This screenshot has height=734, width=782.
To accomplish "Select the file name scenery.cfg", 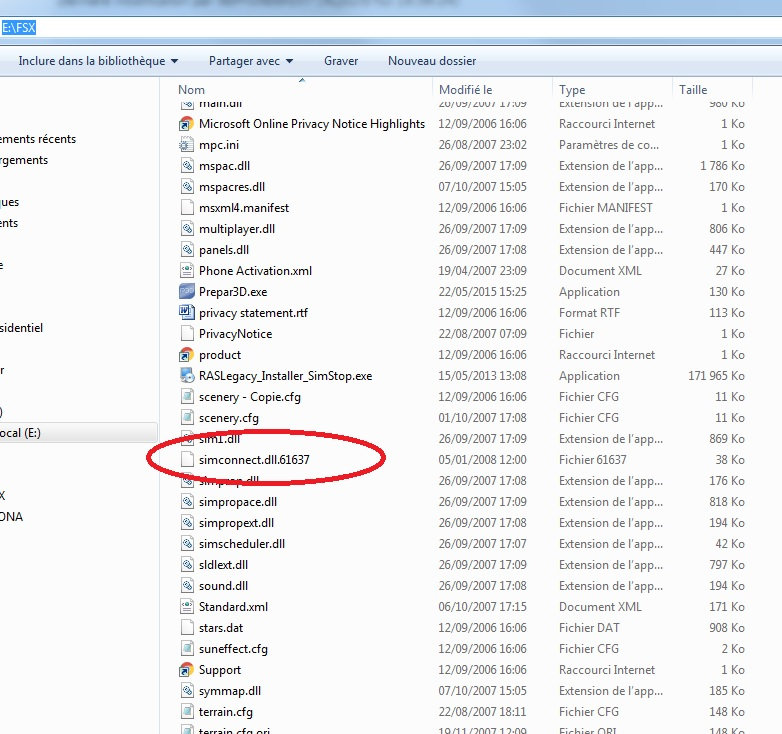I will [x=228, y=418].
